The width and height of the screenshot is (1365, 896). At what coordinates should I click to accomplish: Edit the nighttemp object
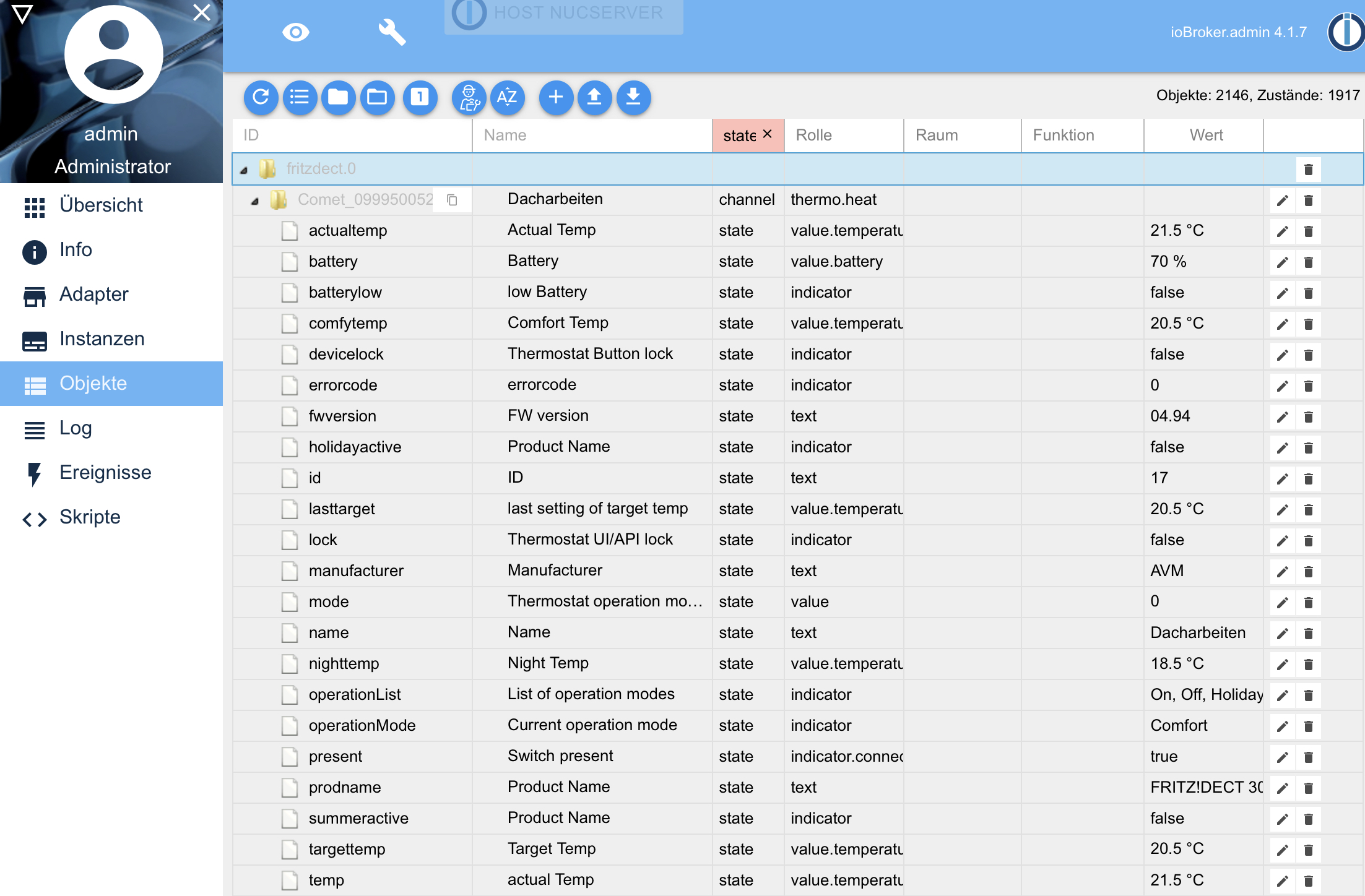(1282, 664)
